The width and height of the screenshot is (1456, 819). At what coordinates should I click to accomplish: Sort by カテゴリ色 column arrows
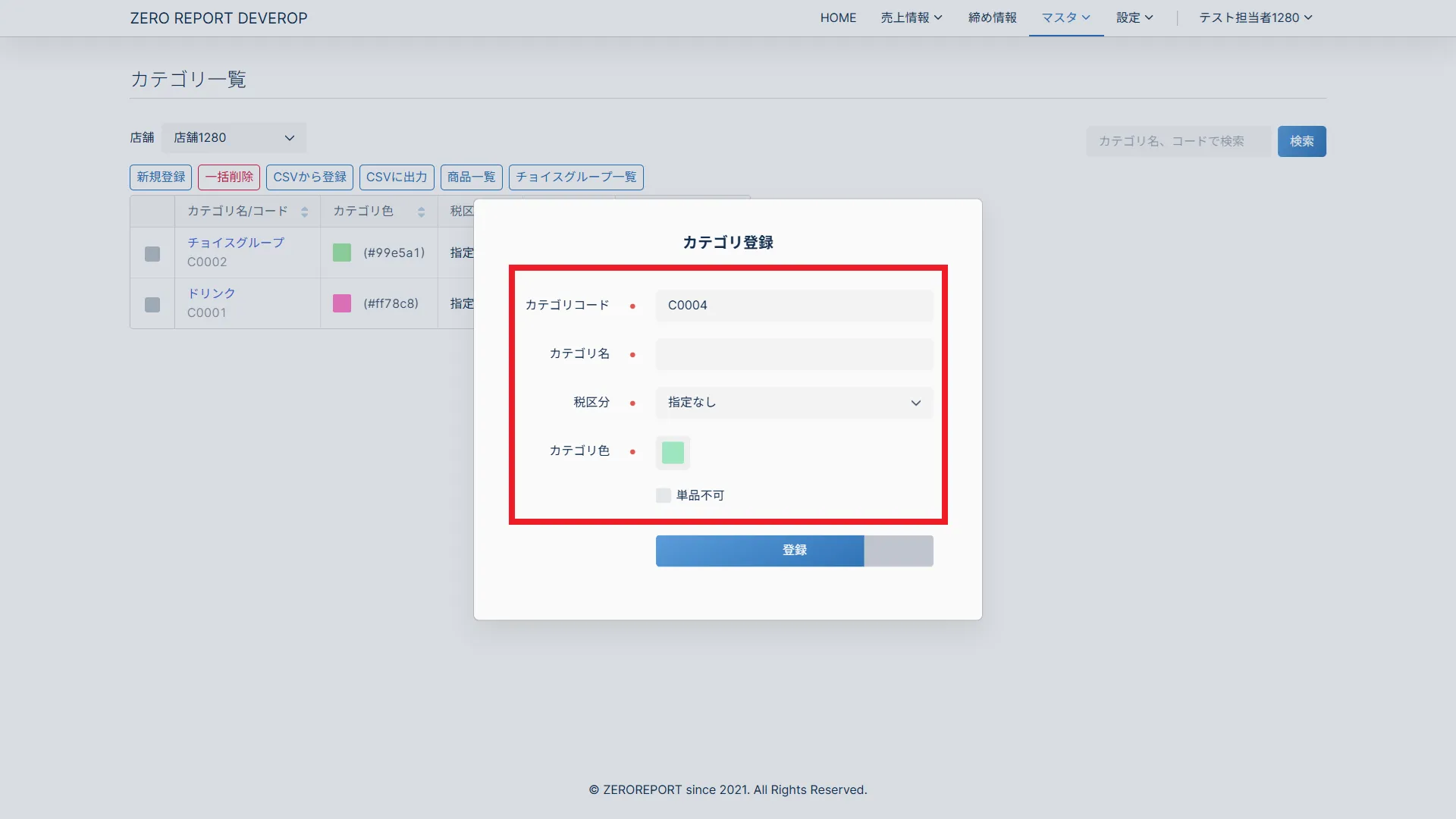coord(421,212)
